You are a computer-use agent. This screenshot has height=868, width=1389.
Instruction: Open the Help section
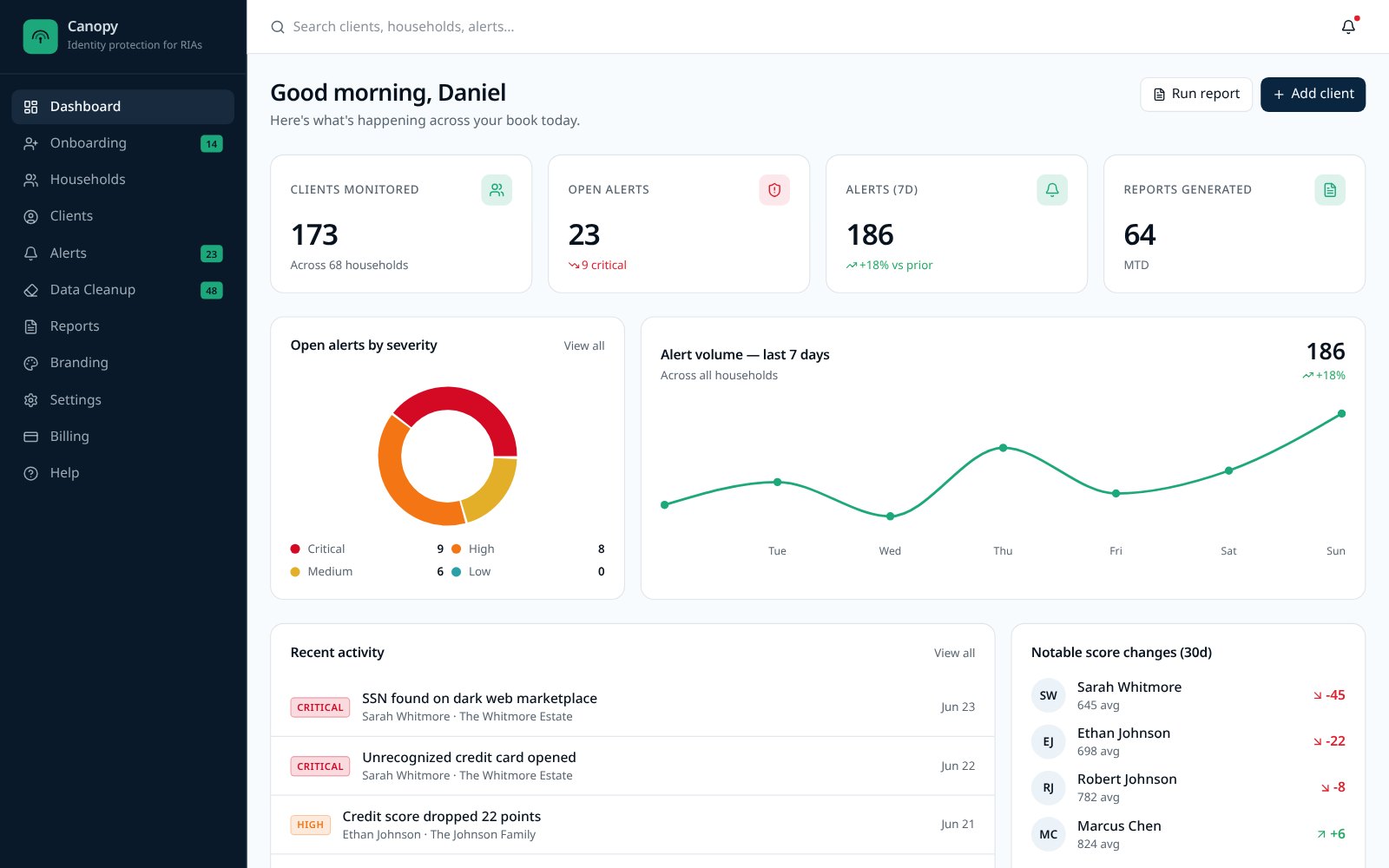pyautogui.click(x=123, y=473)
